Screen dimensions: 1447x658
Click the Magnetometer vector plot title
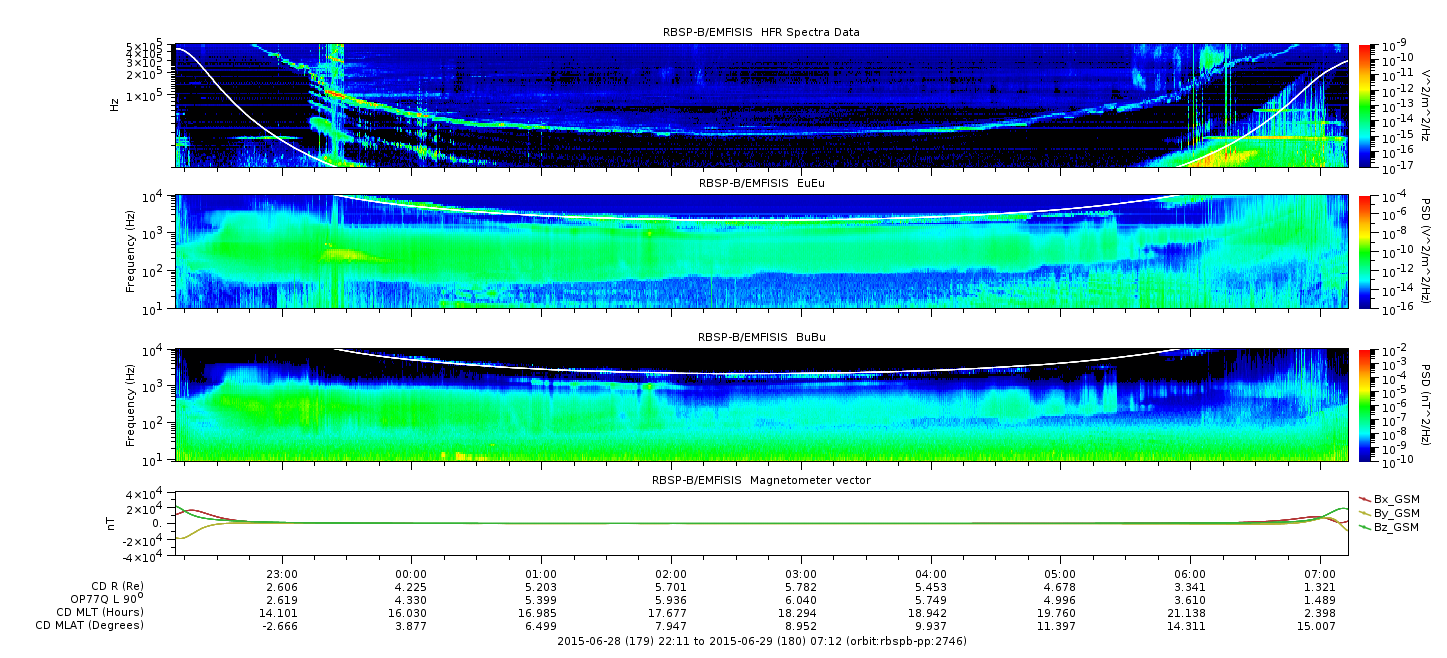(761, 480)
